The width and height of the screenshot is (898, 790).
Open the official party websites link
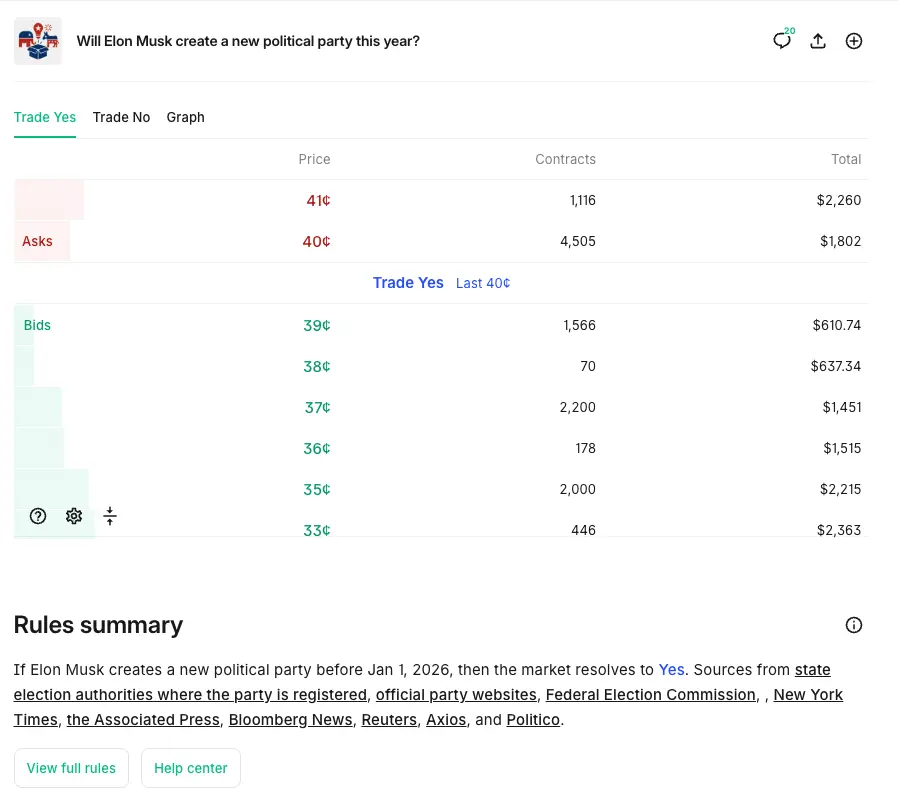pyautogui.click(x=456, y=694)
